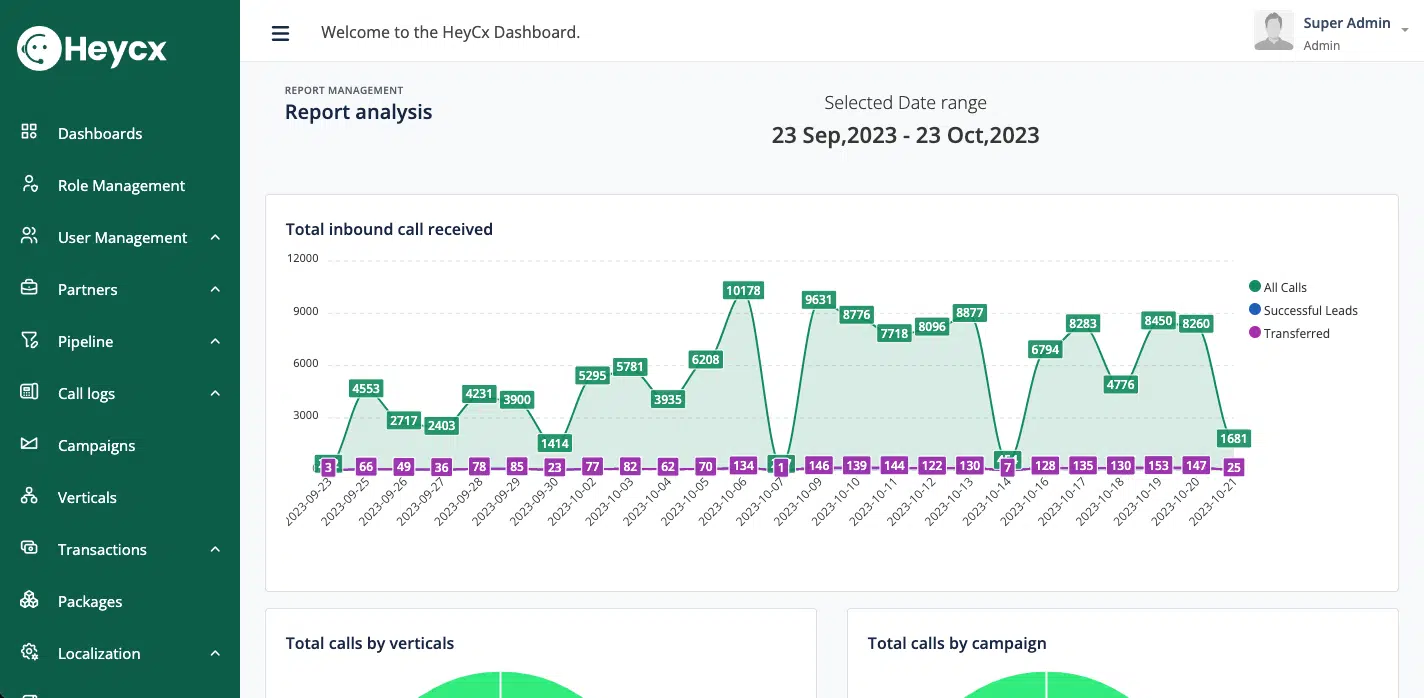
Task: Click the Transactions wallet icon
Action: (29, 548)
